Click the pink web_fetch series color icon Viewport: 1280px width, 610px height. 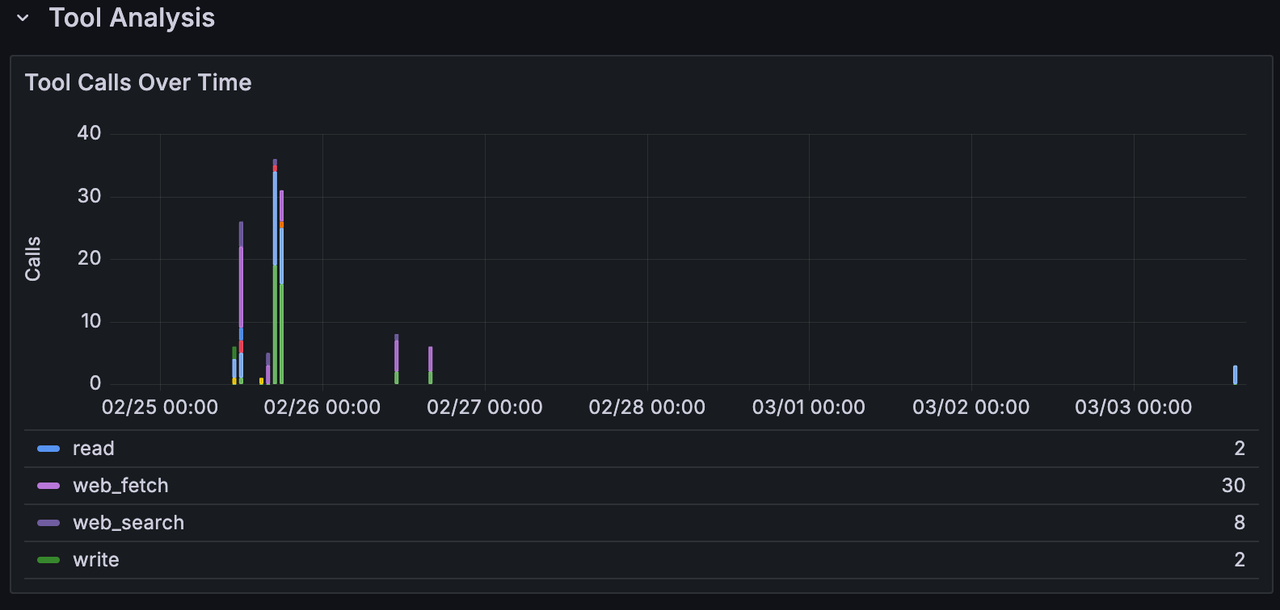[48, 486]
